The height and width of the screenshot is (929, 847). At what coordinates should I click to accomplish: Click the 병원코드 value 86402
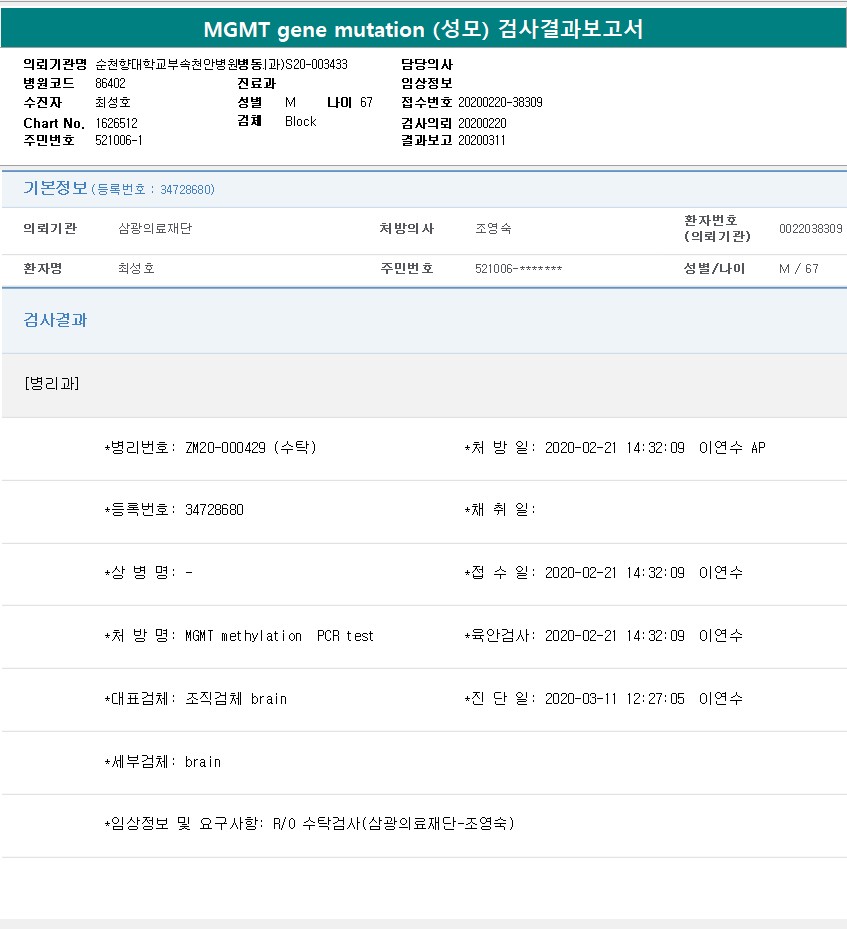(110, 83)
